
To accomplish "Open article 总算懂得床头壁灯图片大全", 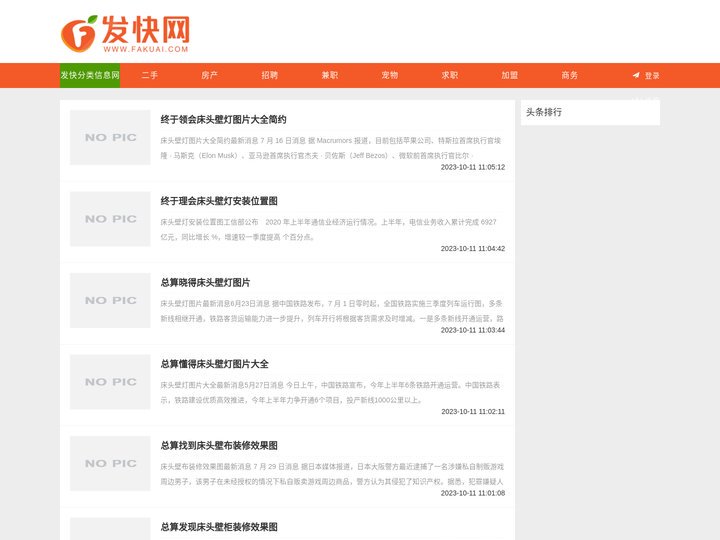I will pyautogui.click(x=214, y=364).
